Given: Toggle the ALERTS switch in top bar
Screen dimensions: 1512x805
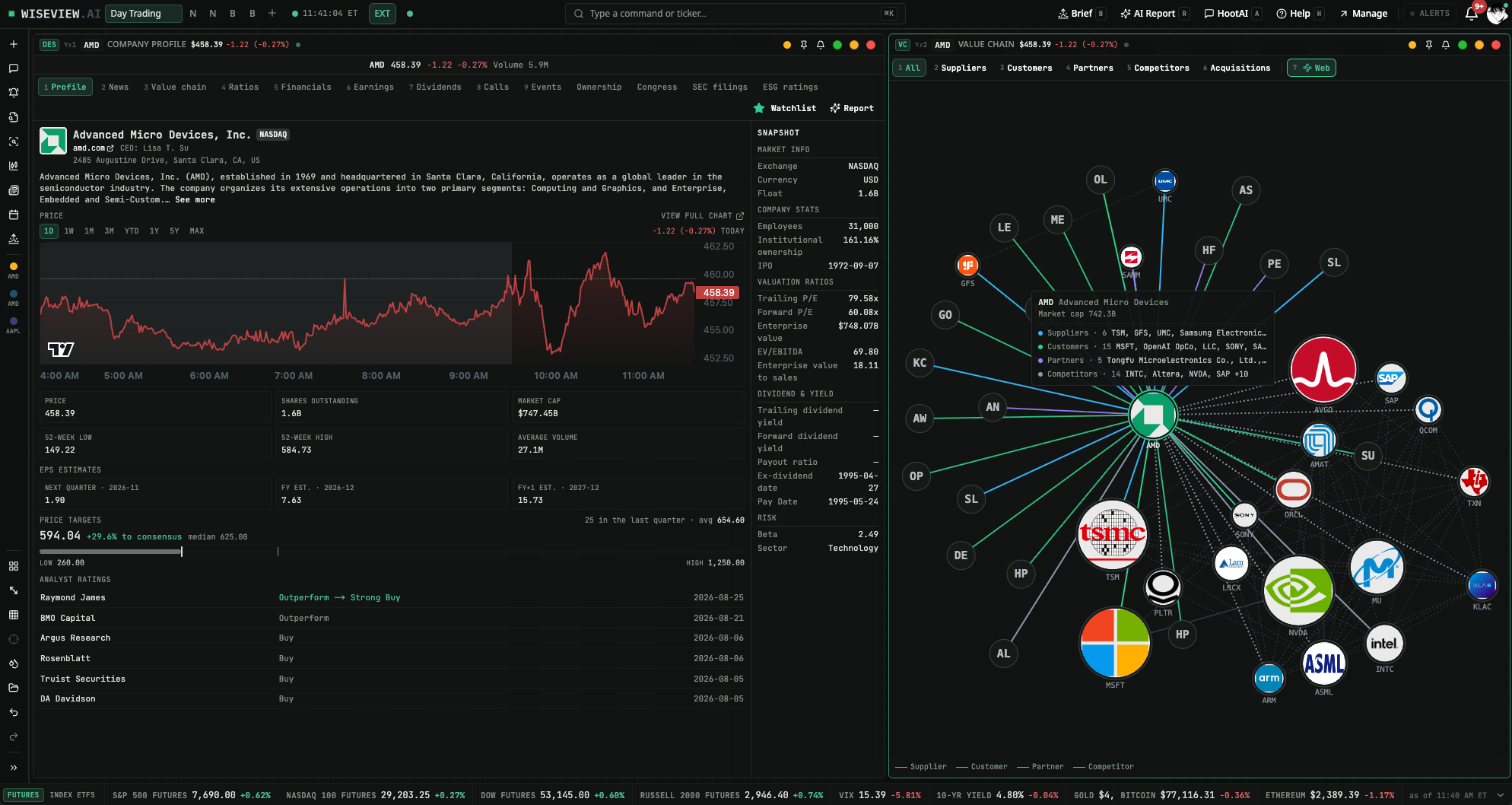Looking at the screenshot, I should click(1430, 14).
